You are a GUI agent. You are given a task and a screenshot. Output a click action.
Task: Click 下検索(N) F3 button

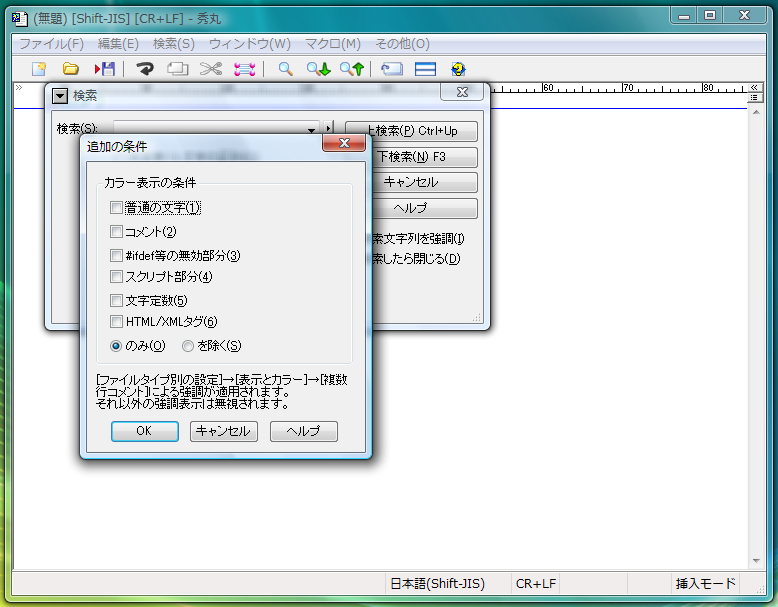coord(424,157)
